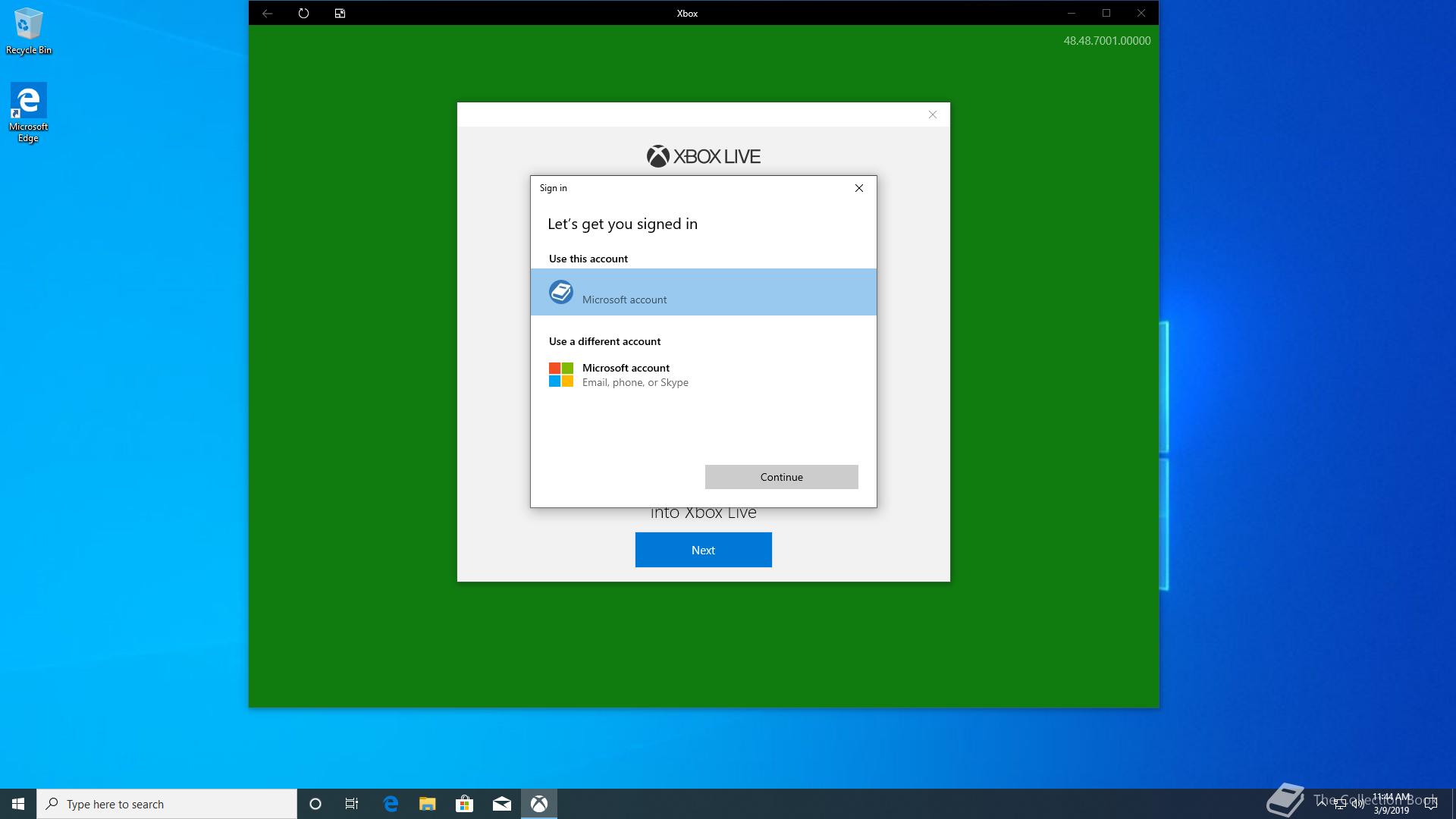This screenshot has width=1456, height=819.
Task: Click the blue Next button
Action: 704,550
